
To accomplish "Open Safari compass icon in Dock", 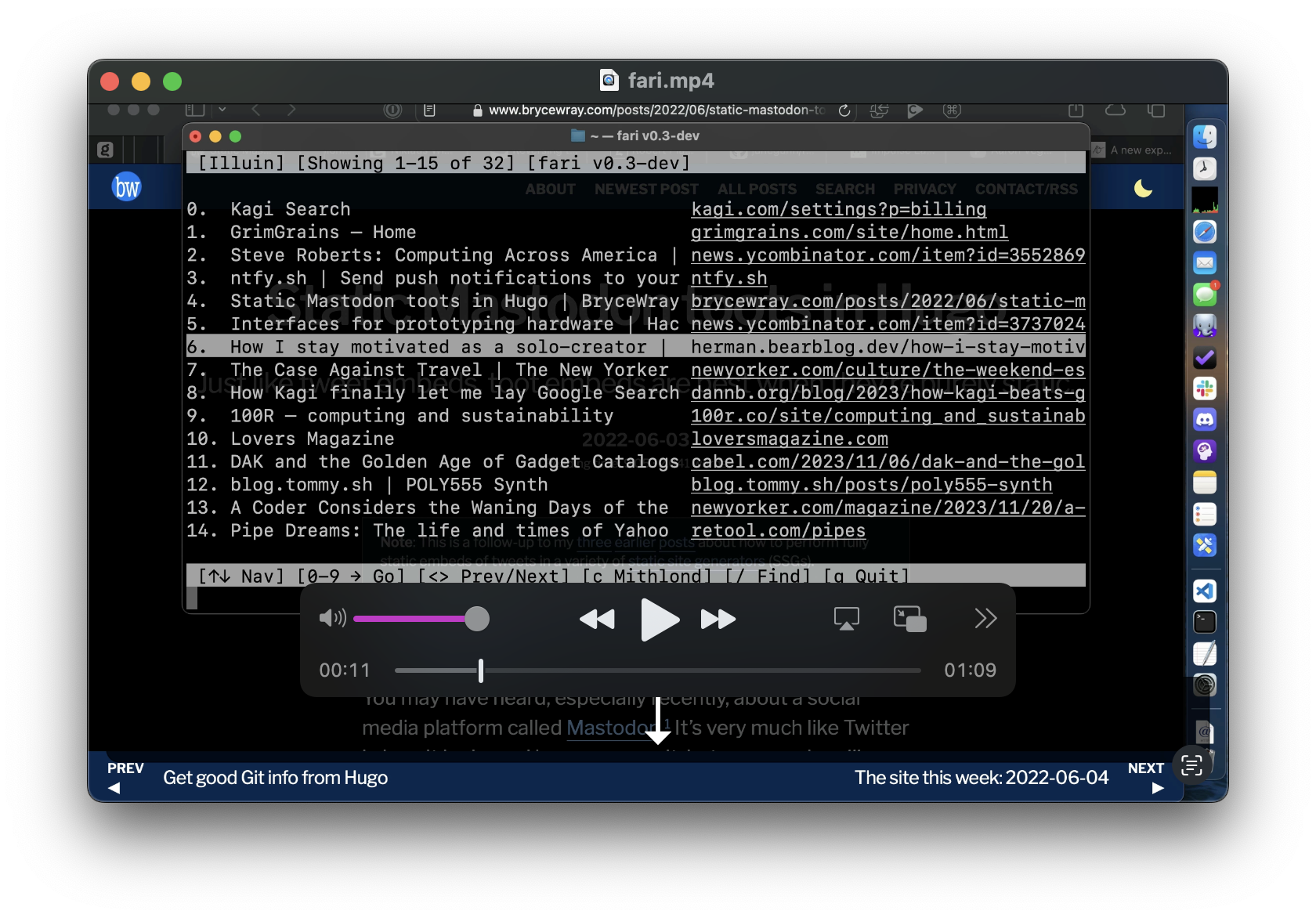I will (1205, 232).
